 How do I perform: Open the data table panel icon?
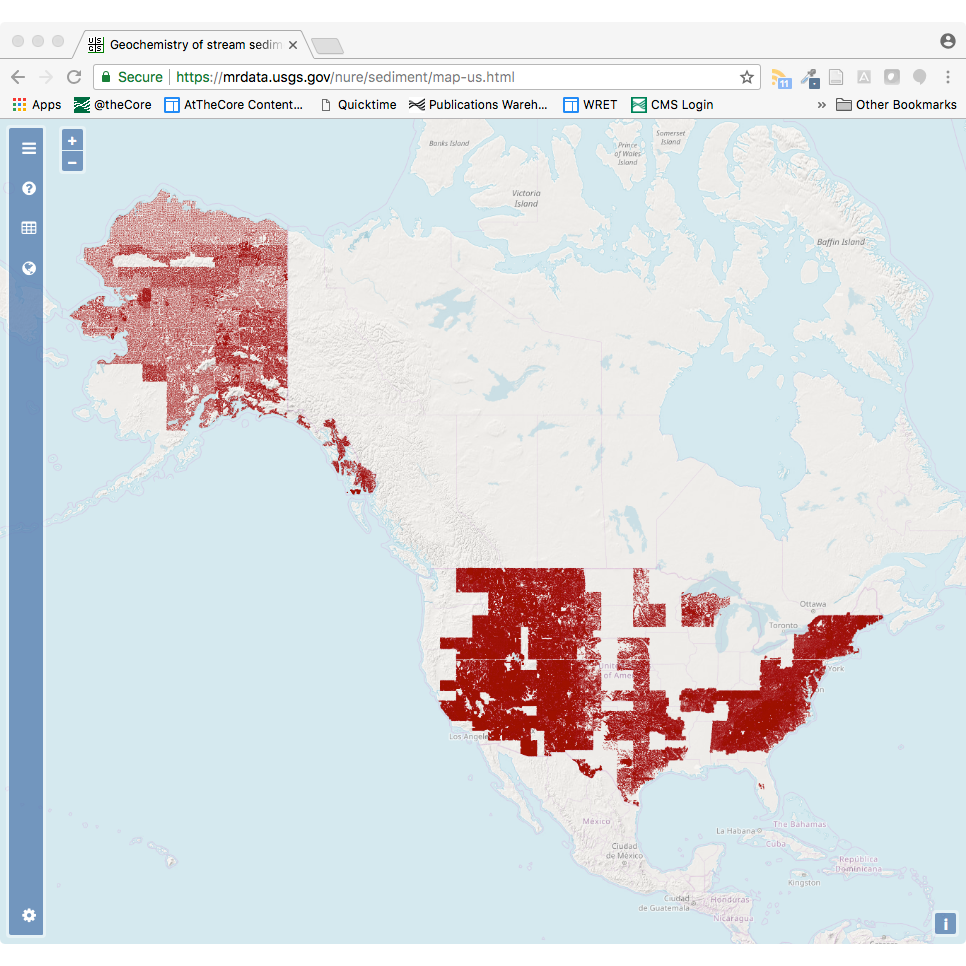(x=28, y=227)
